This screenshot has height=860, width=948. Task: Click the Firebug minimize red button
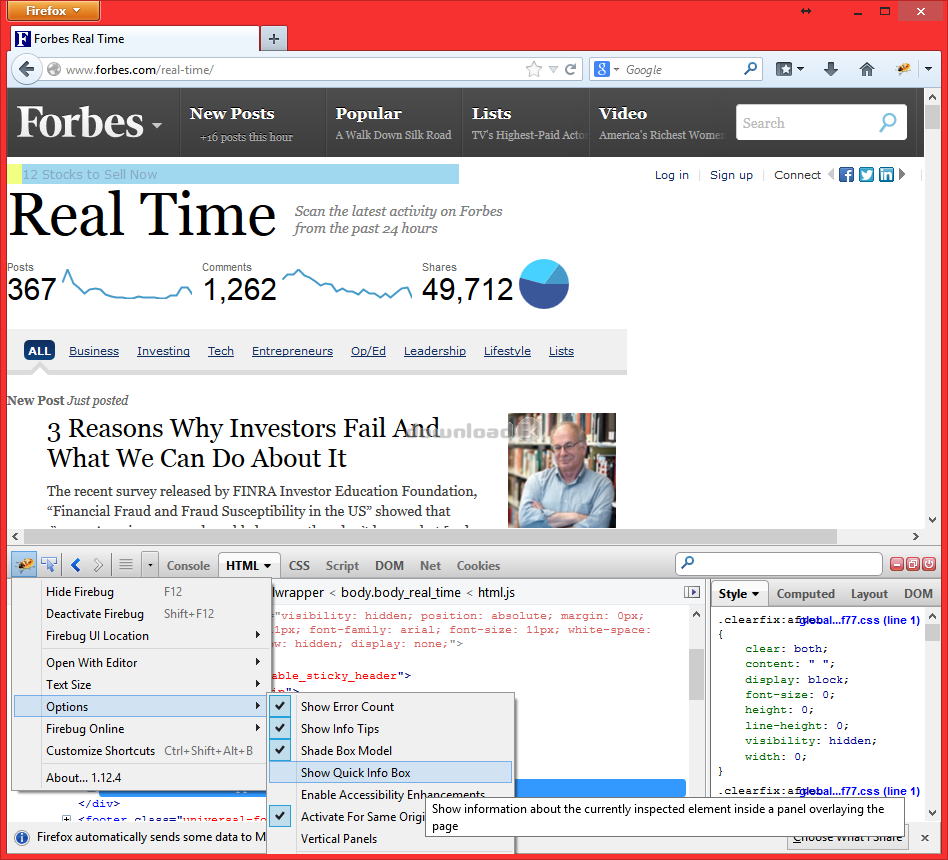coord(897,564)
